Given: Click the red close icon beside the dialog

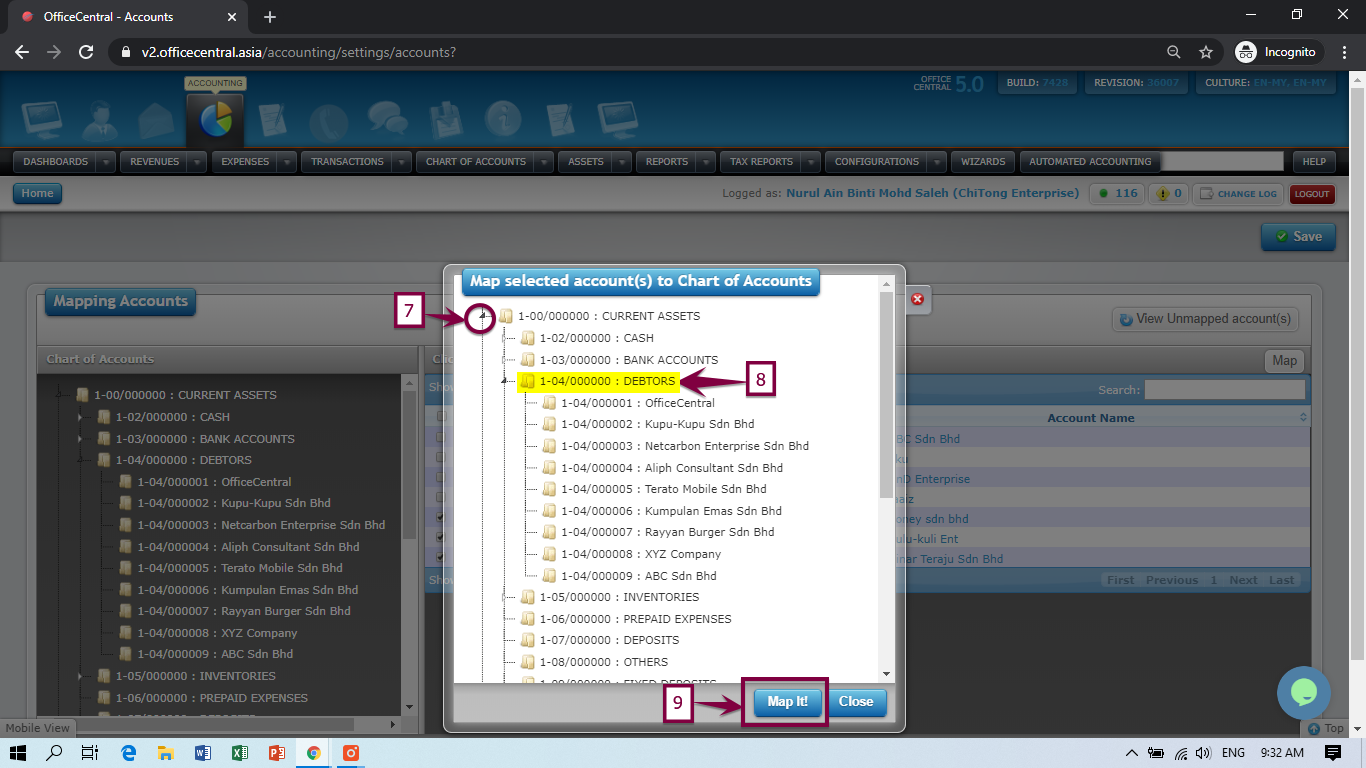Looking at the screenshot, I should (x=917, y=298).
